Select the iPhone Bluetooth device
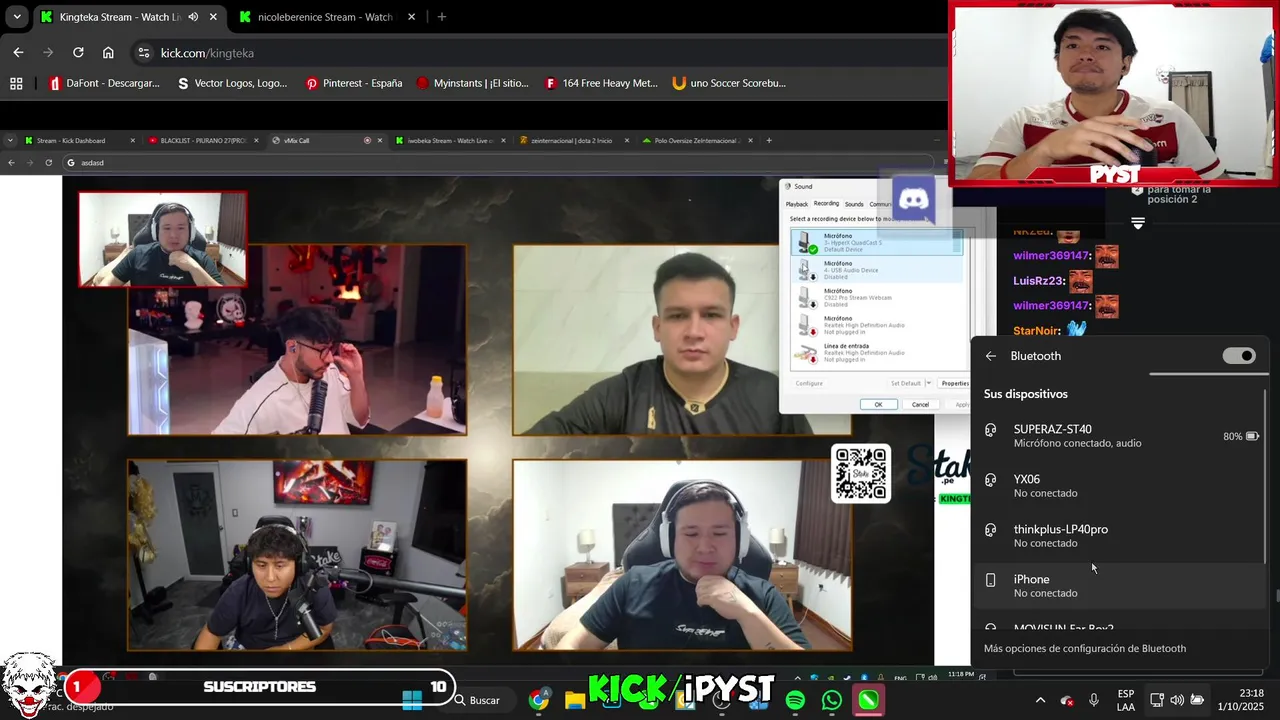The width and height of the screenshot is (1280, 720). 1121,586
